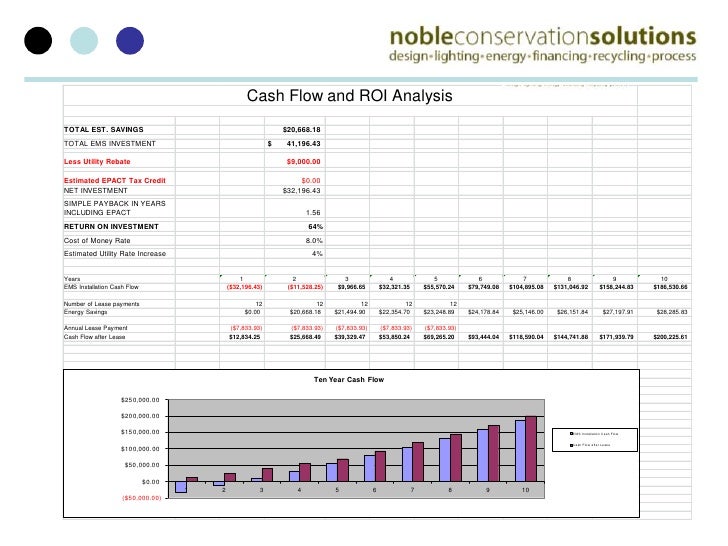The height and width of the screenshot is (546, 728).
Task: Click the 'Number of Lease payments' row label
Action: 101,304
